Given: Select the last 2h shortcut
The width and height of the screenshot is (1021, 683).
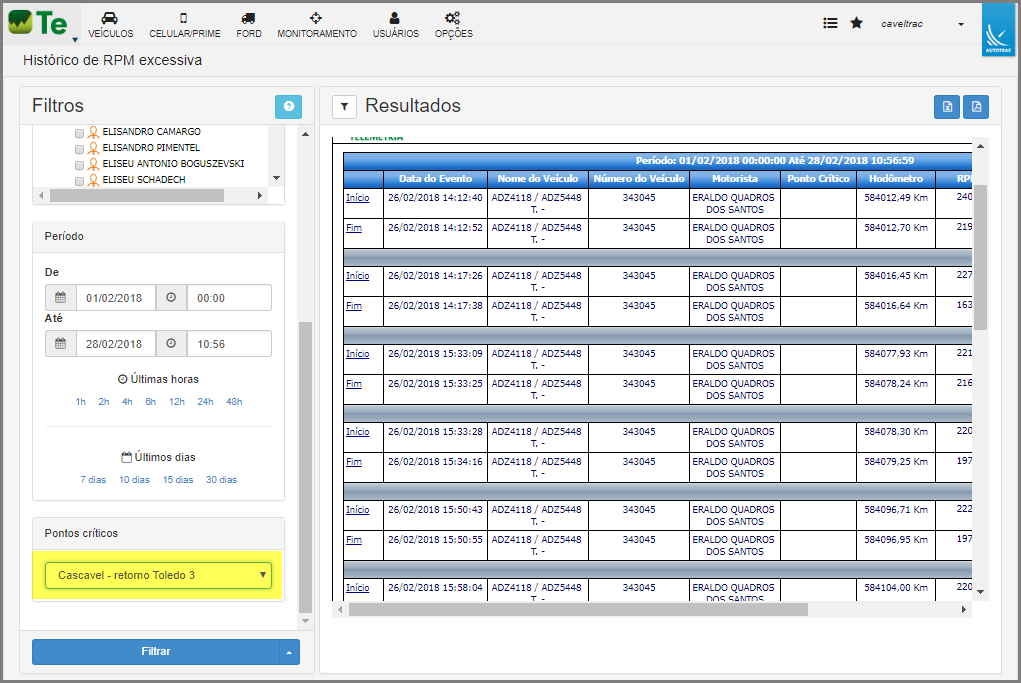Looking at the screenshot, I should (104, 402).
